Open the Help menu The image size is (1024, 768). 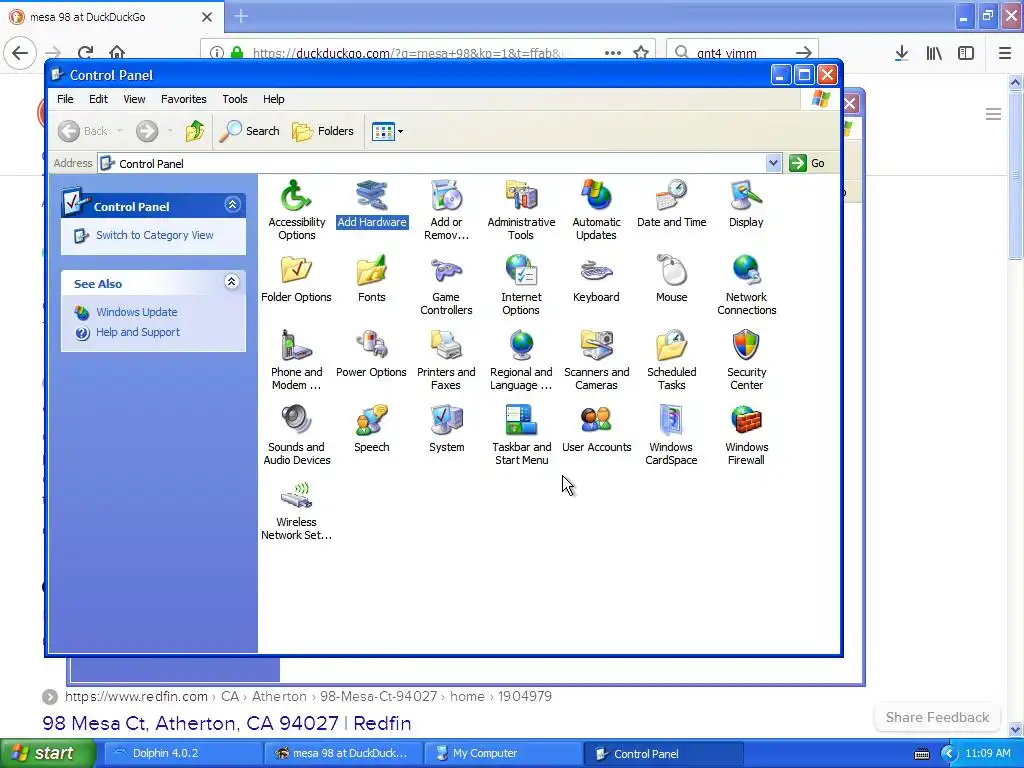pos(274,99)
